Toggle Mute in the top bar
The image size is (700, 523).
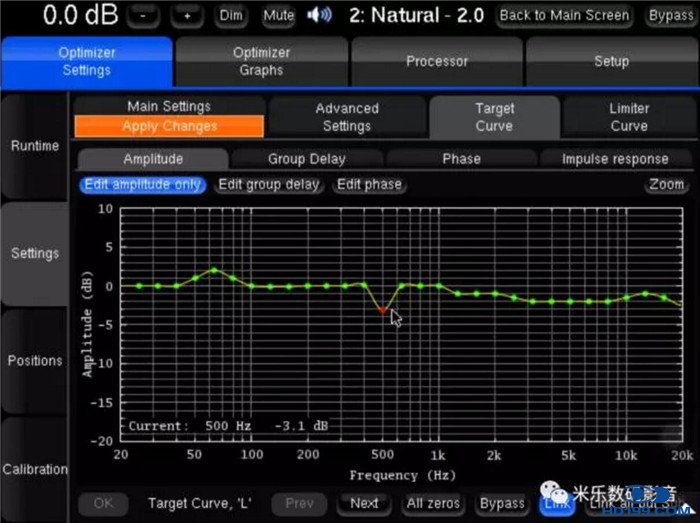[279, 16]
